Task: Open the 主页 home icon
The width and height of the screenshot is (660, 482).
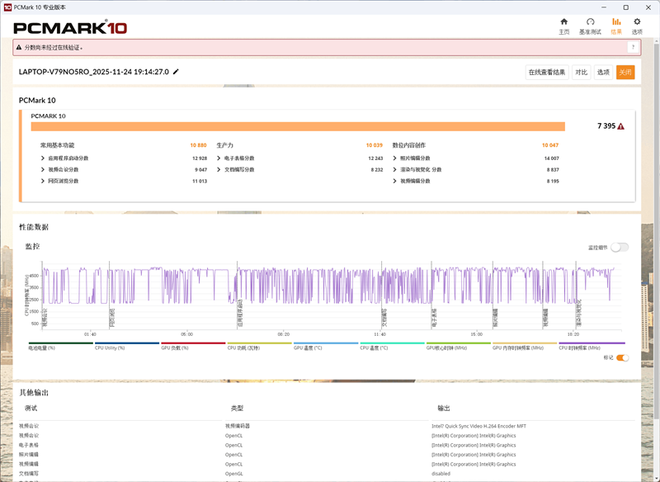Action: 564,25
